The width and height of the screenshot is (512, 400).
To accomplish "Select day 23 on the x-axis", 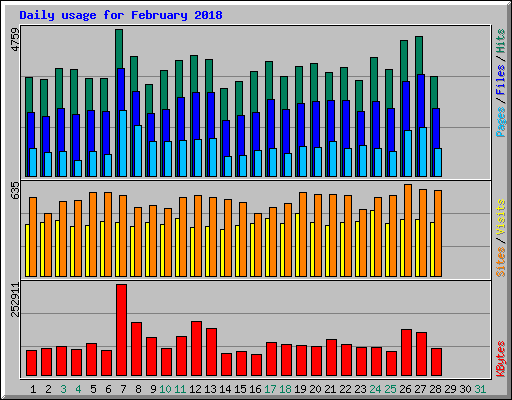I will [360, 389].
